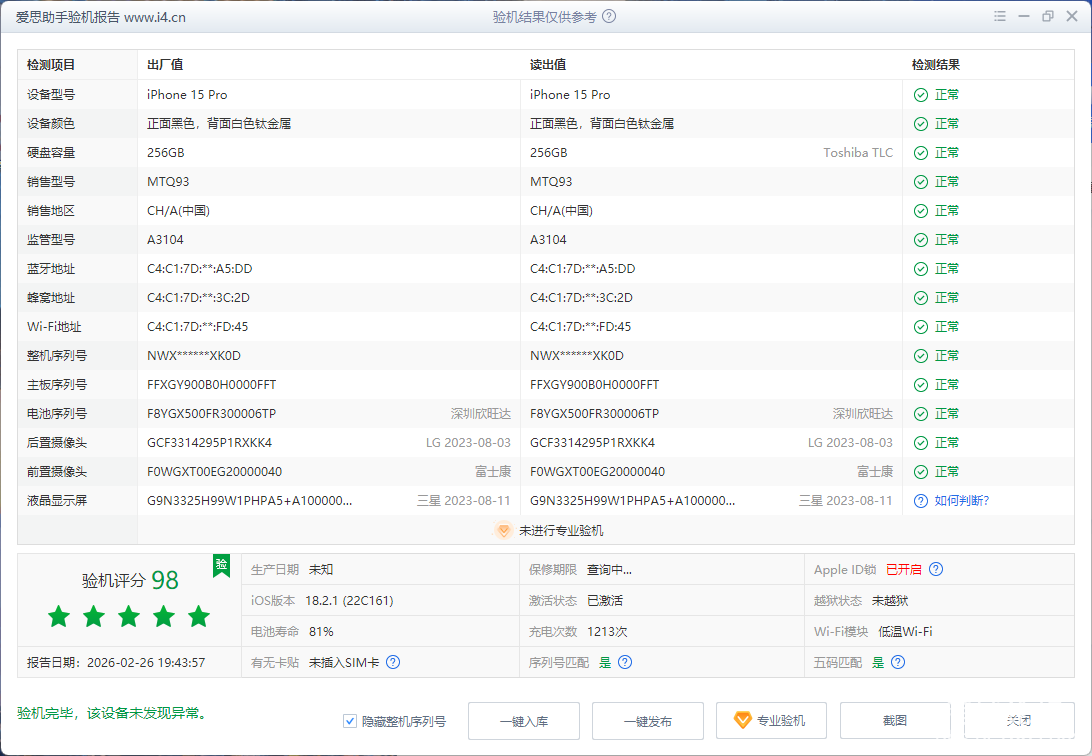
Task: Click the question icon in 液晶显示屏 row
Action: coord(920,501)
